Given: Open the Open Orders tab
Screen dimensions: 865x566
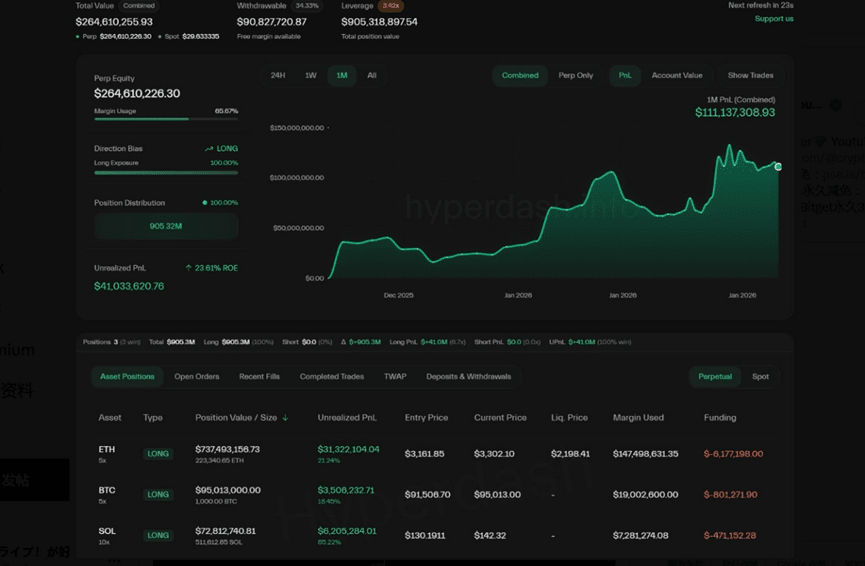Looking at the screenshot, I should tap(196, 377).
